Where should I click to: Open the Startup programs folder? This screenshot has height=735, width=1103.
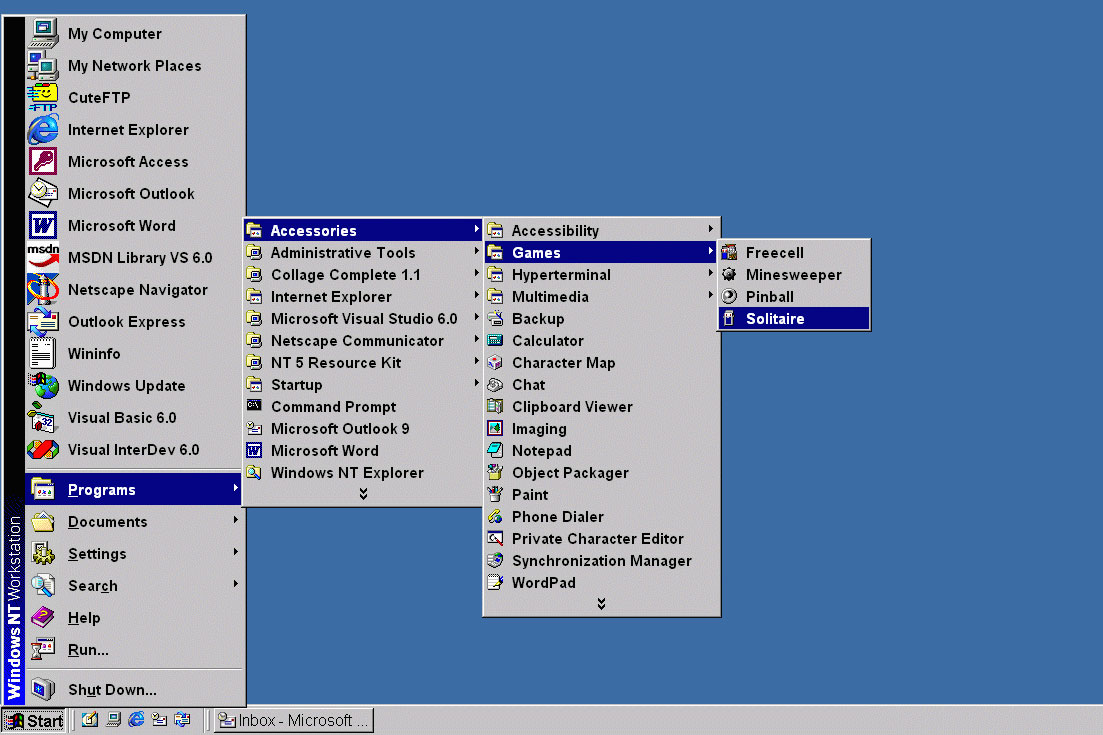point(363,384)
